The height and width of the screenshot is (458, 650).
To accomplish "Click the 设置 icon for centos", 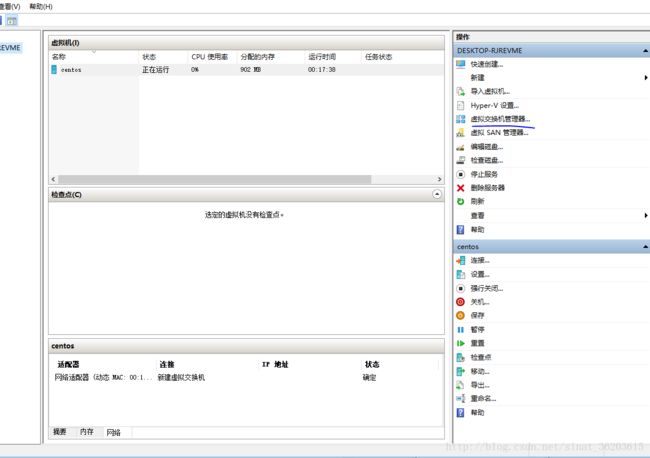I will pyautogui.click(x=461, y=274).
